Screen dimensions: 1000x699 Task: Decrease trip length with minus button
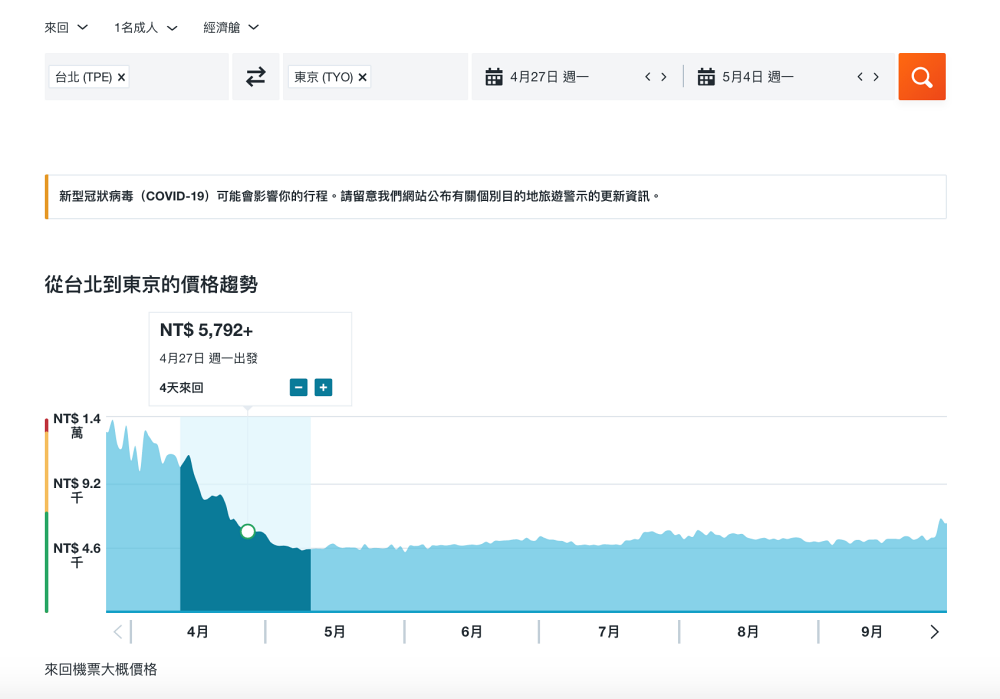pyautogui.click(x=298, y=387)
